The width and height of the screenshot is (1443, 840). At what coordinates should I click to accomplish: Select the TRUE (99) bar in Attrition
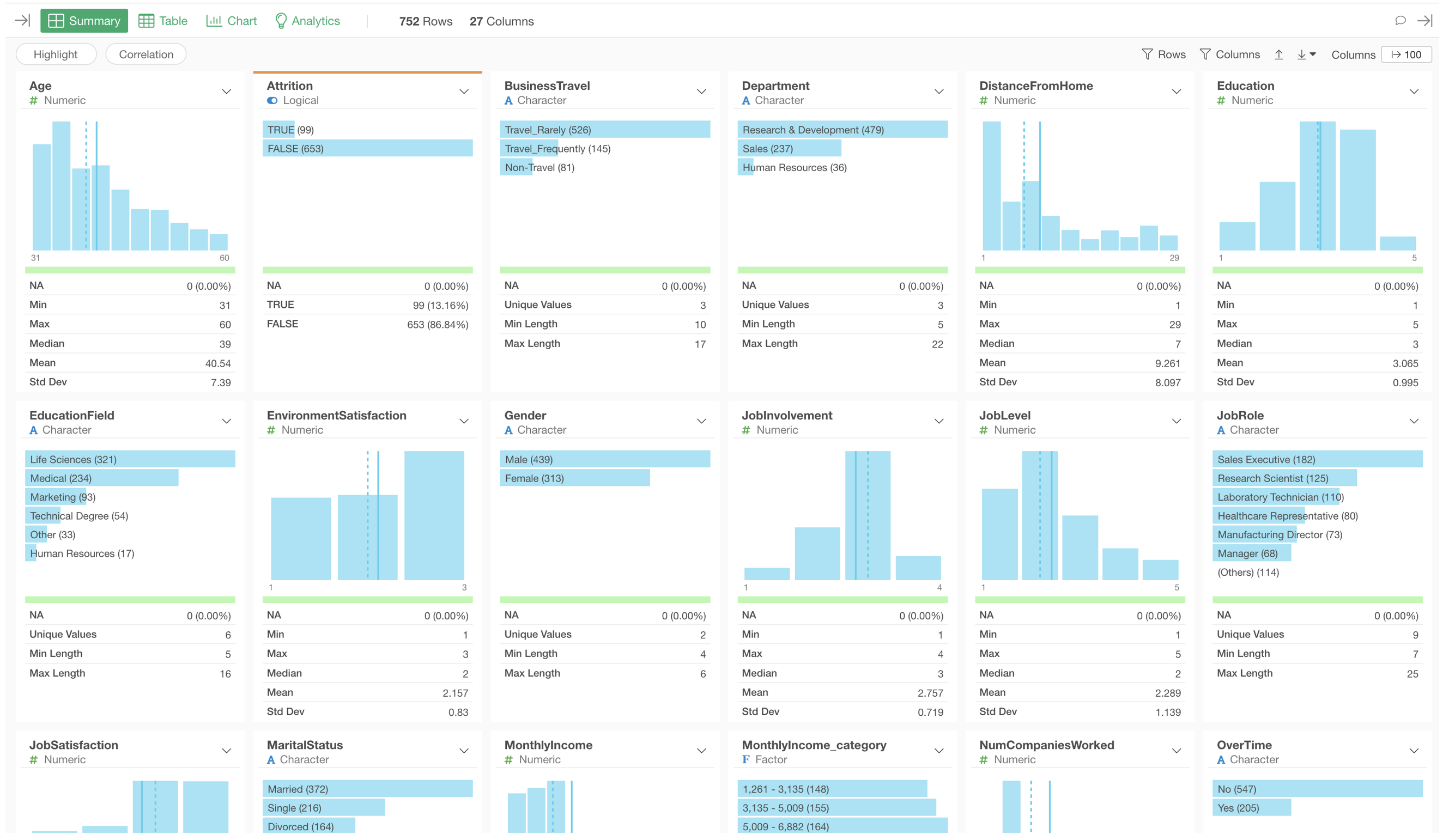pyautogui.click(x=279, y=130)
